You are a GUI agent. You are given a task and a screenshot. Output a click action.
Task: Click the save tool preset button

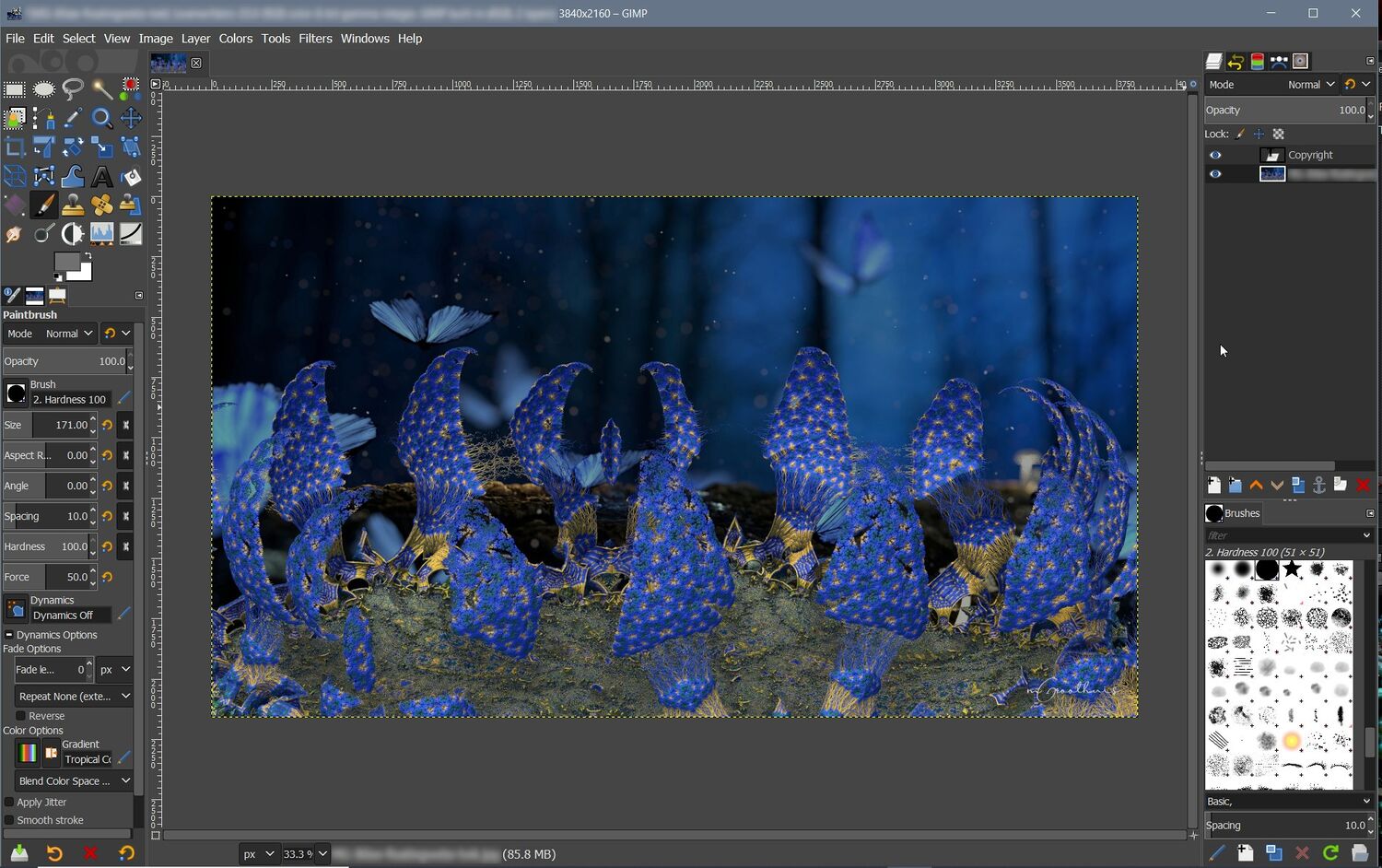[19, 853]
